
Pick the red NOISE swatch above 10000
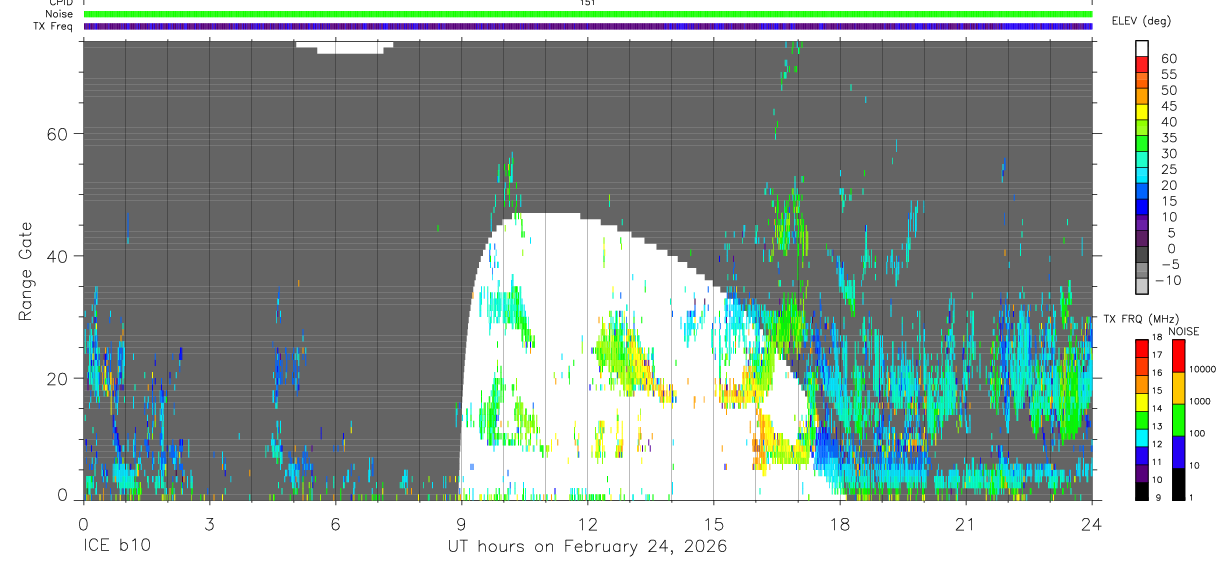[1178, 356]
